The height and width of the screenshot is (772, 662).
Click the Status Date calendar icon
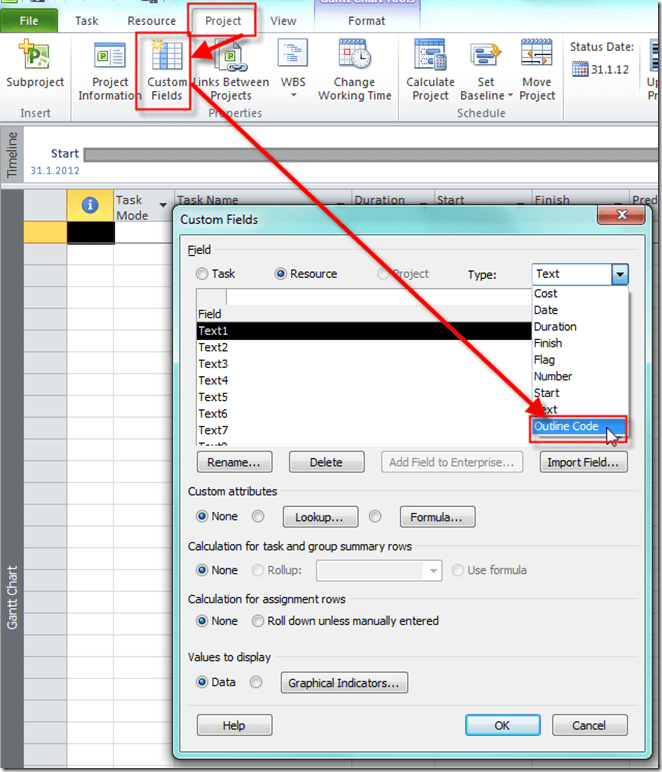point(582,69)
